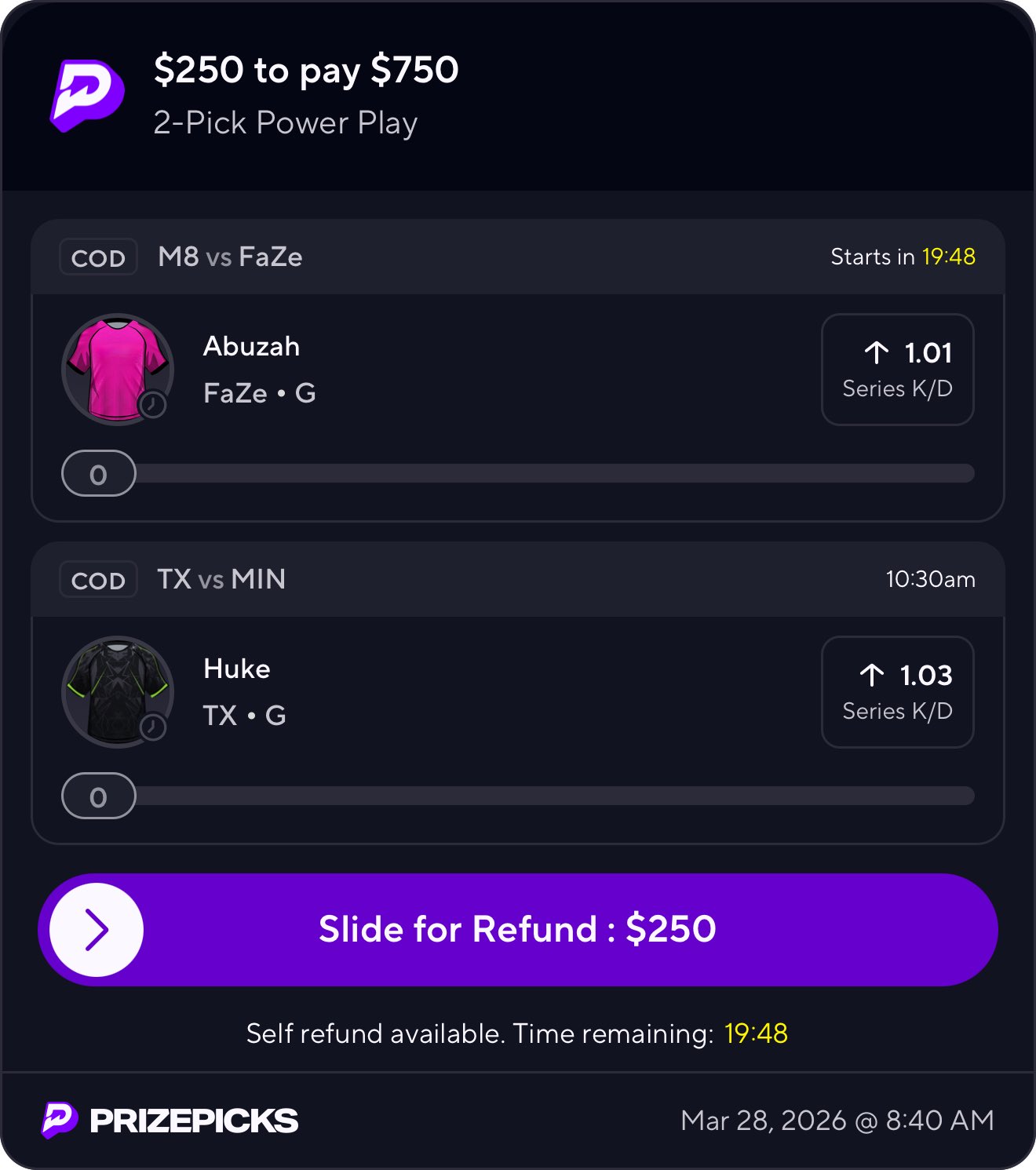Click the clock badge on Abuzah's avatar

click(152, 405)
